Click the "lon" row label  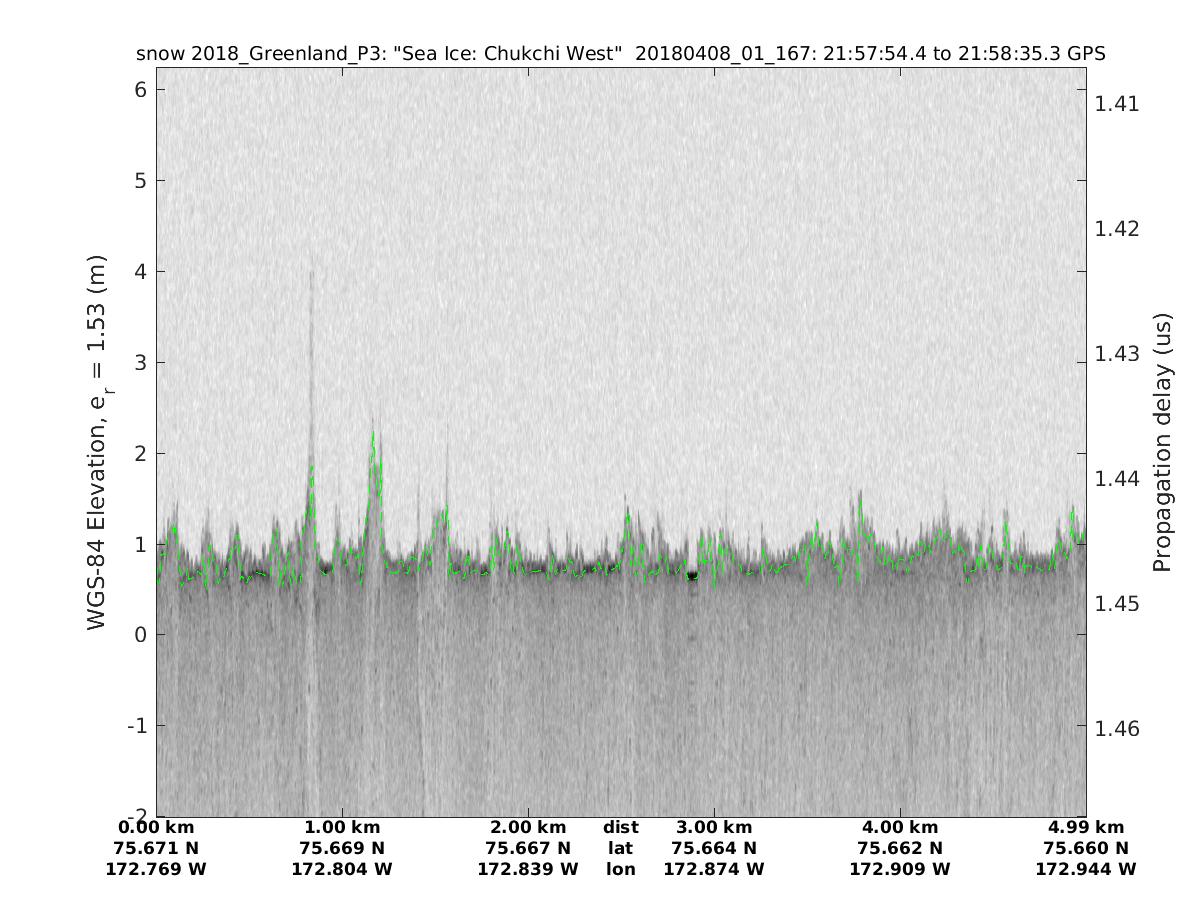pyautogui.click(x=620, y=869)
